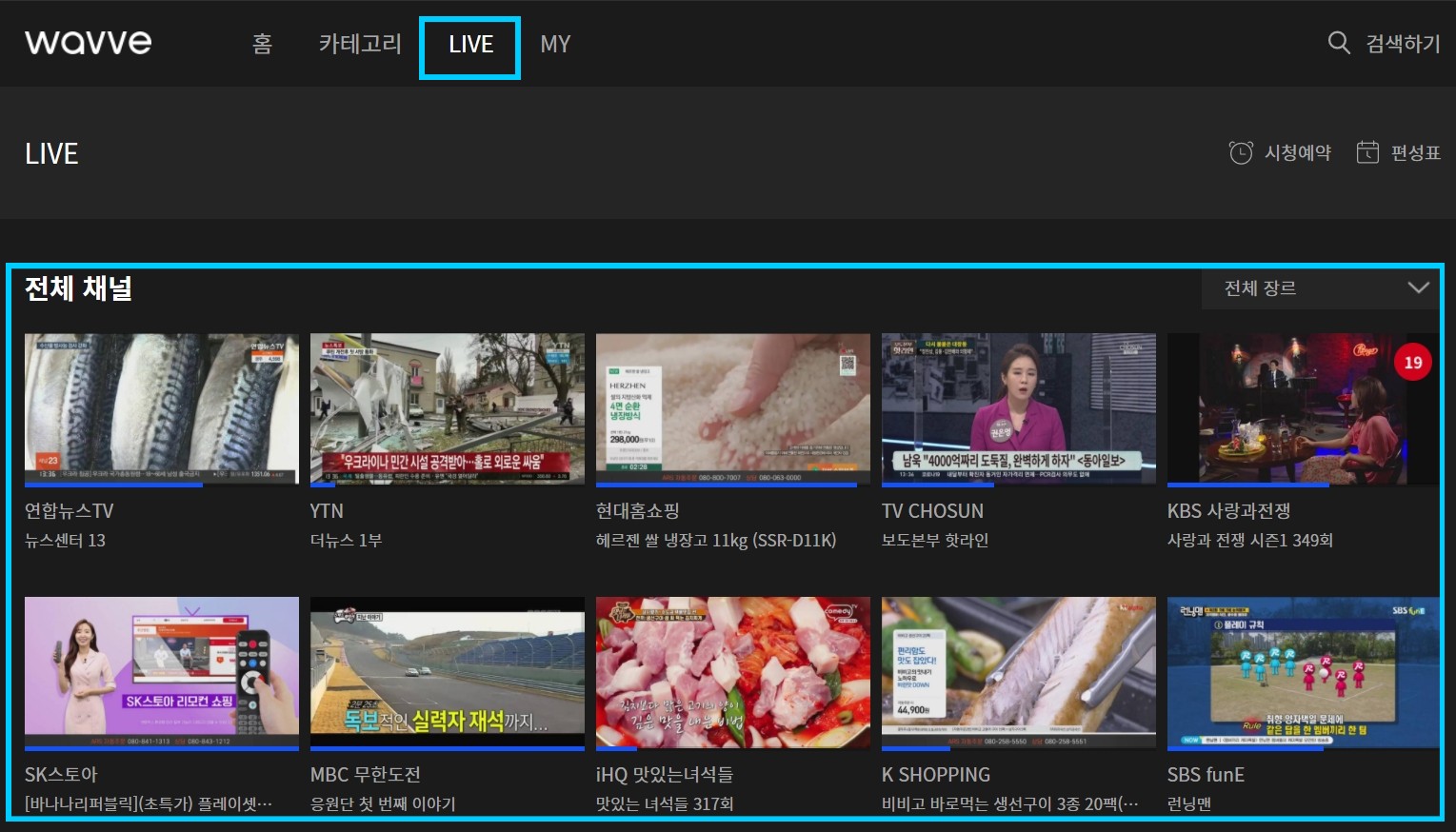Play the SBS funE thumbnail
The height and width of the screenshot is (832, 1456).
1304,673
